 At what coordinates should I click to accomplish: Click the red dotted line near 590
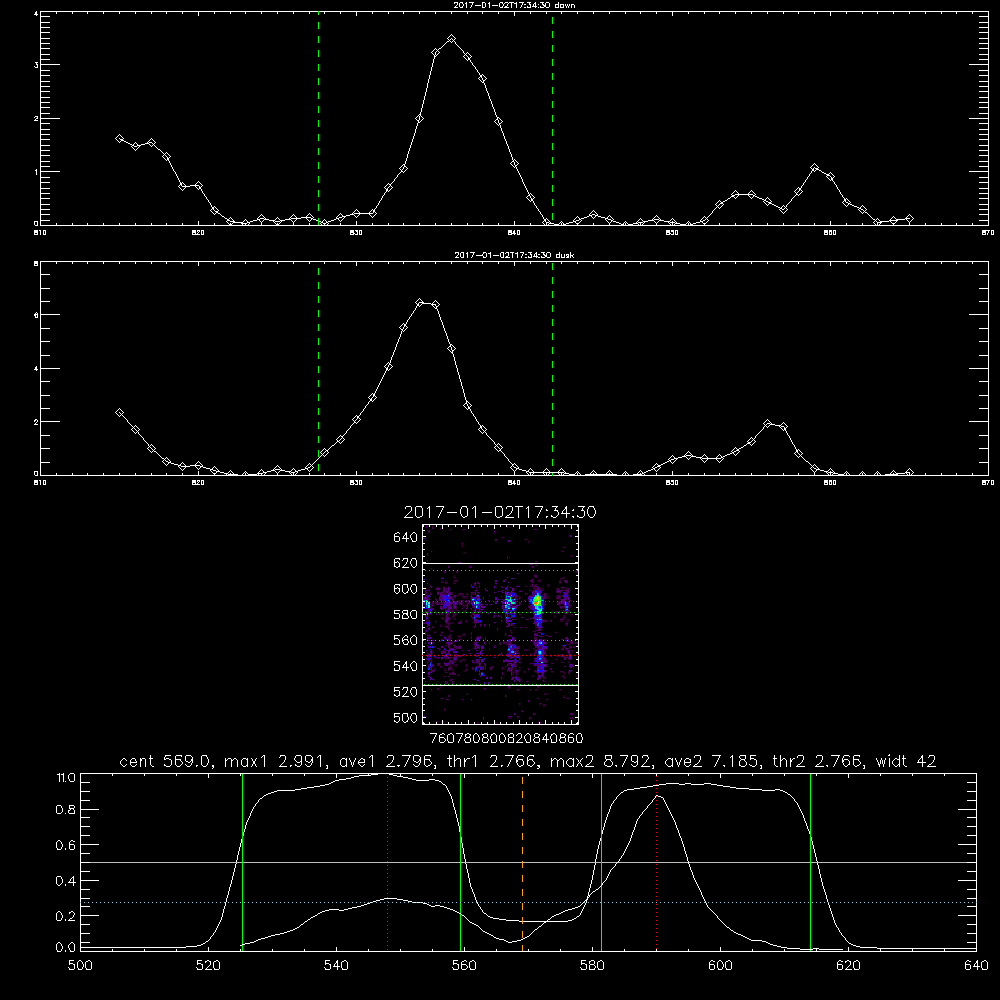click(656, 861)
